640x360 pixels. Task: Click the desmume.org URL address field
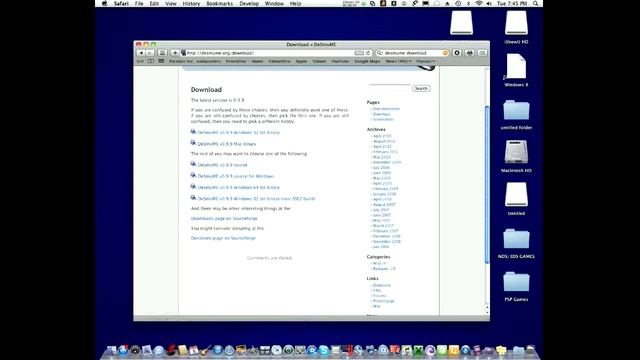269,53
